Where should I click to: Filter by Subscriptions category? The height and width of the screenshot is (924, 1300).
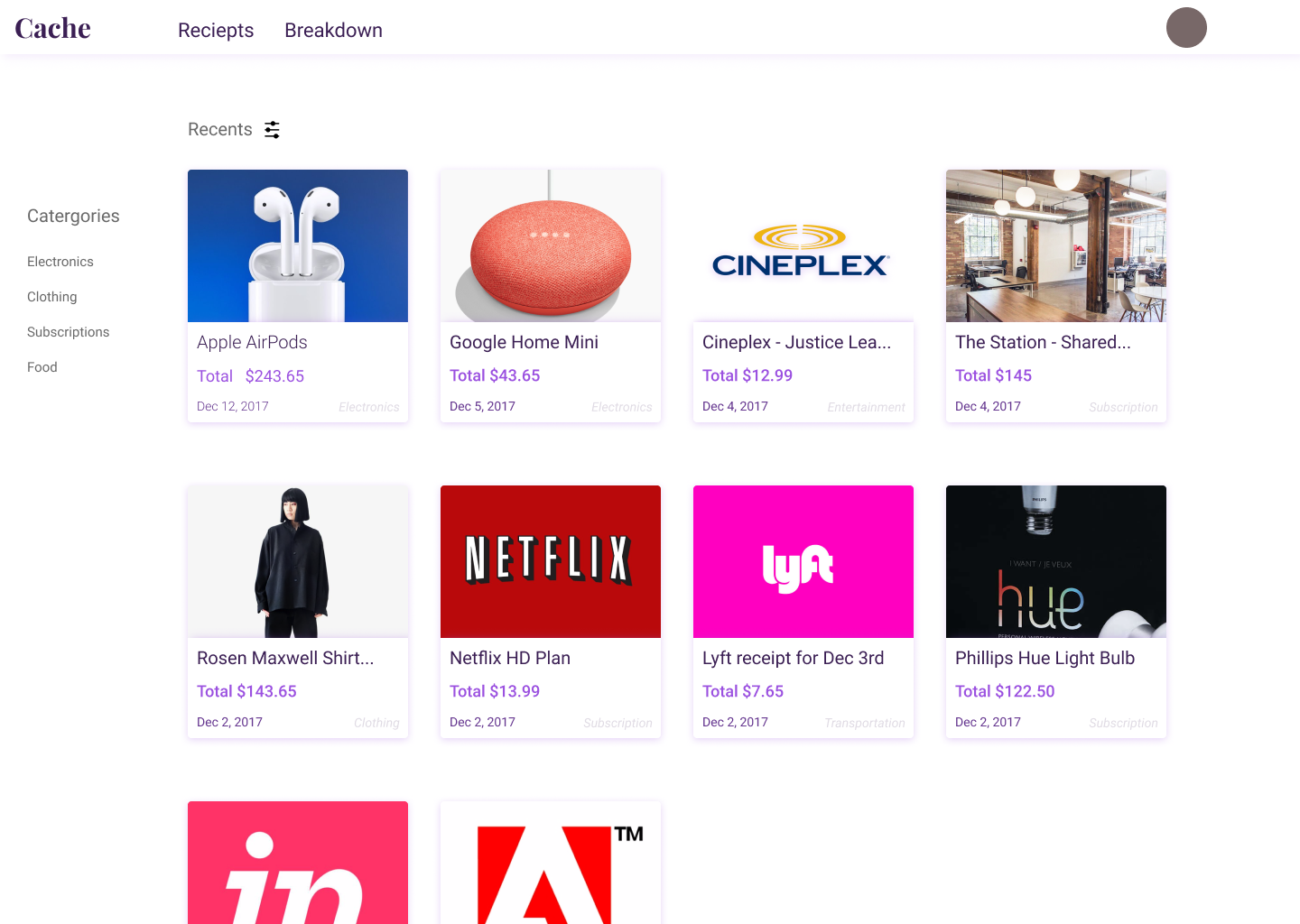click(x=69, y=332)
